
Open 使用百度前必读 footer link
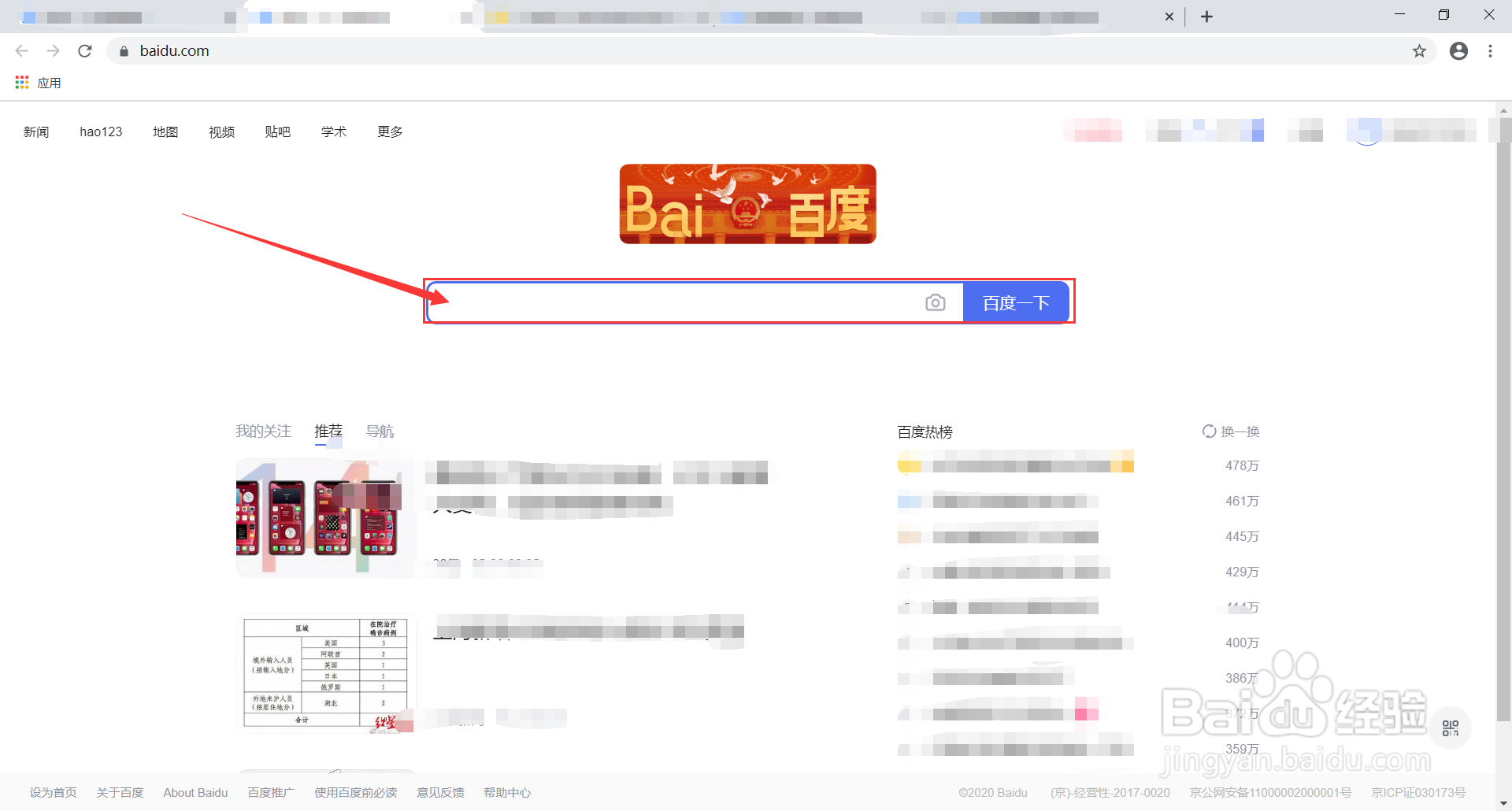[x=355, y=792]
